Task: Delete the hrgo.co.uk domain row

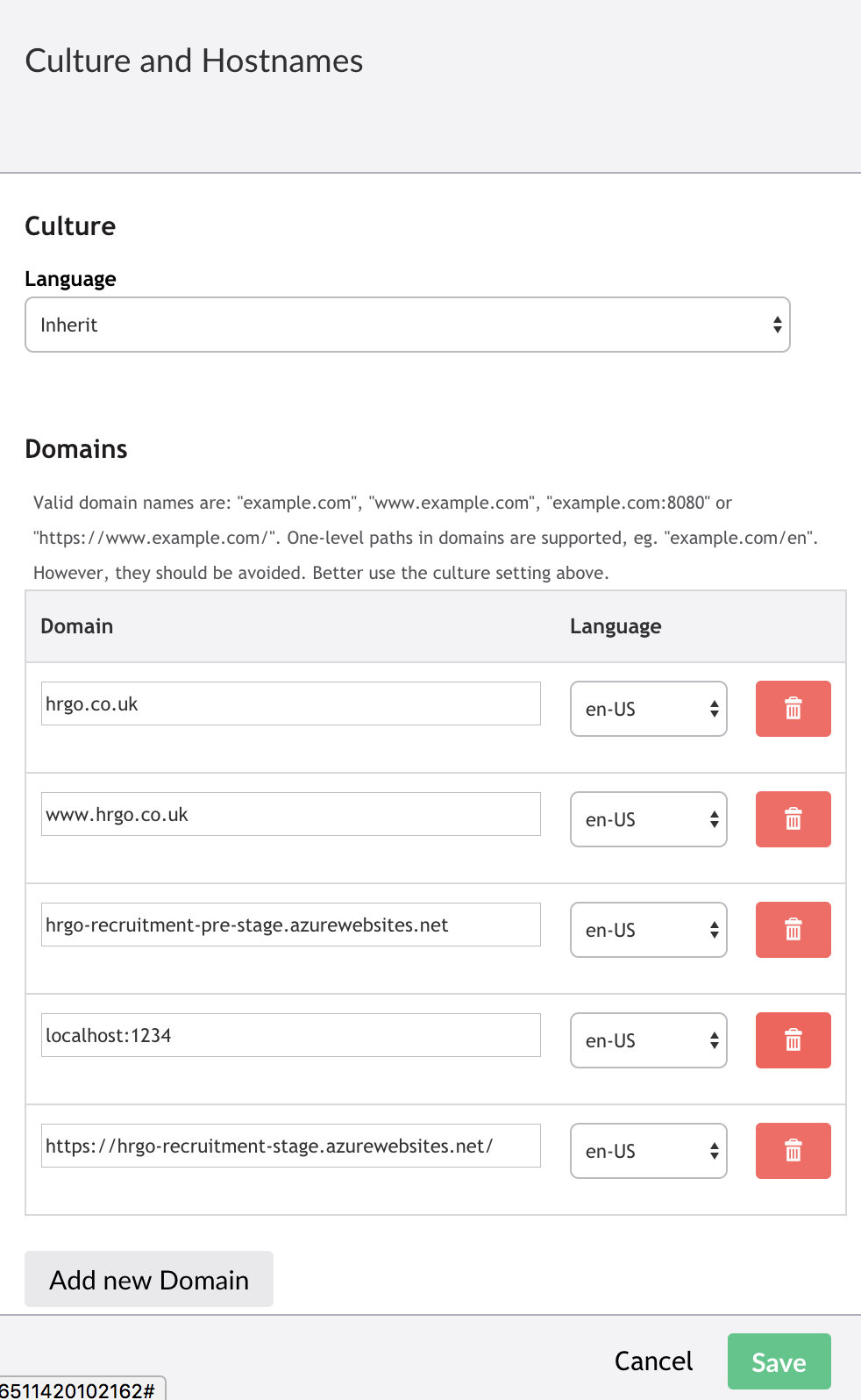Action: point(793,709)
